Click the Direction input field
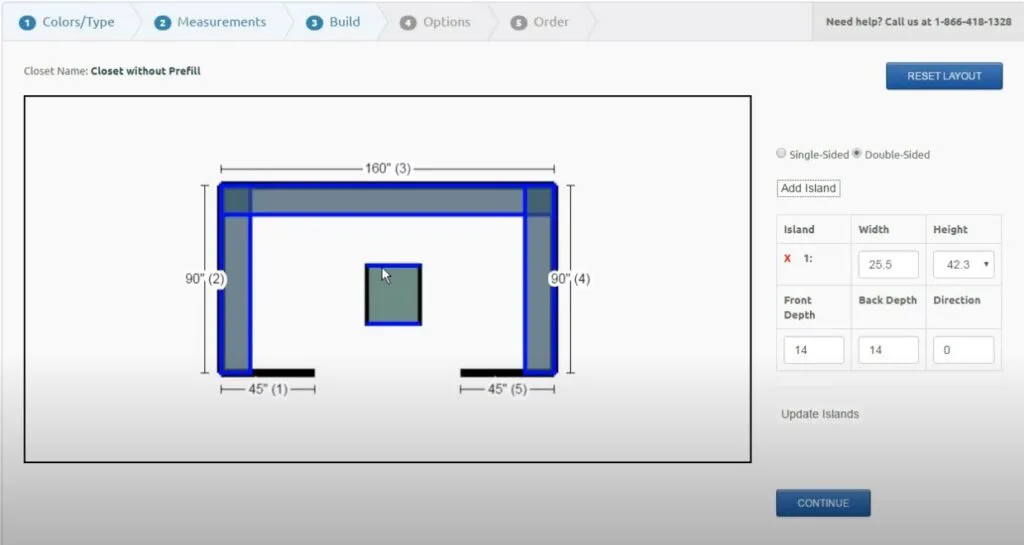 click(963, 350)
